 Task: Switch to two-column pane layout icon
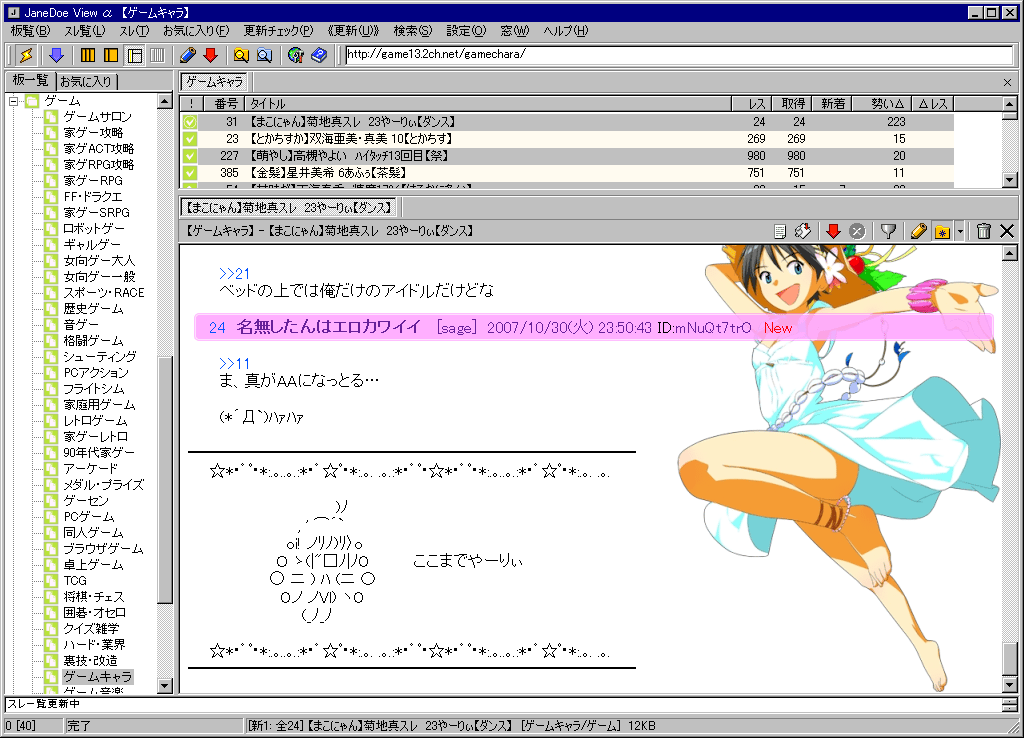click(111, 56)
